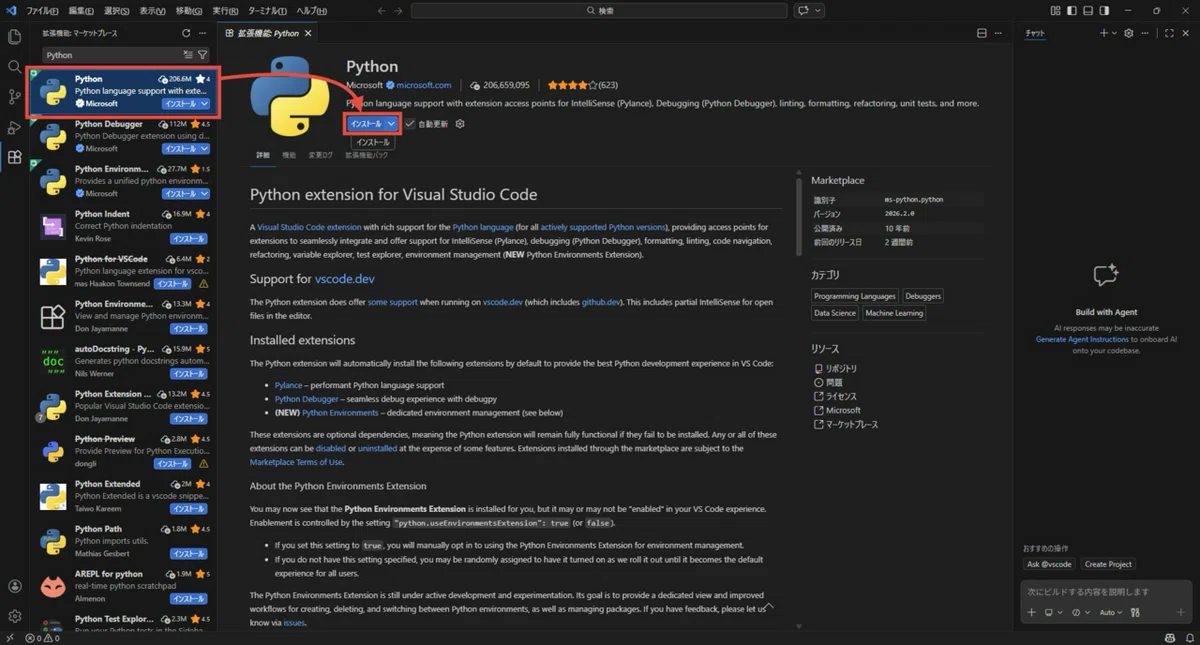Toggle bottom panel visibility

[1088, 10]
